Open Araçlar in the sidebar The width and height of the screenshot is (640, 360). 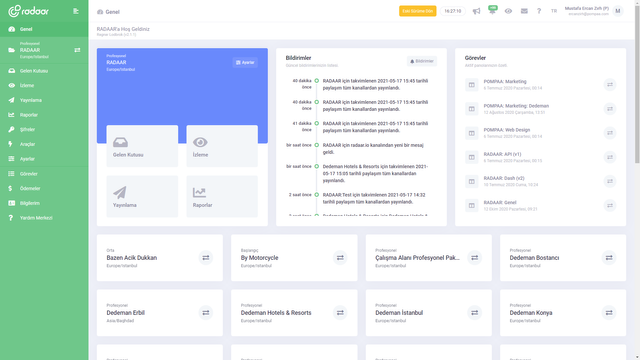click(x=44, y=144)
